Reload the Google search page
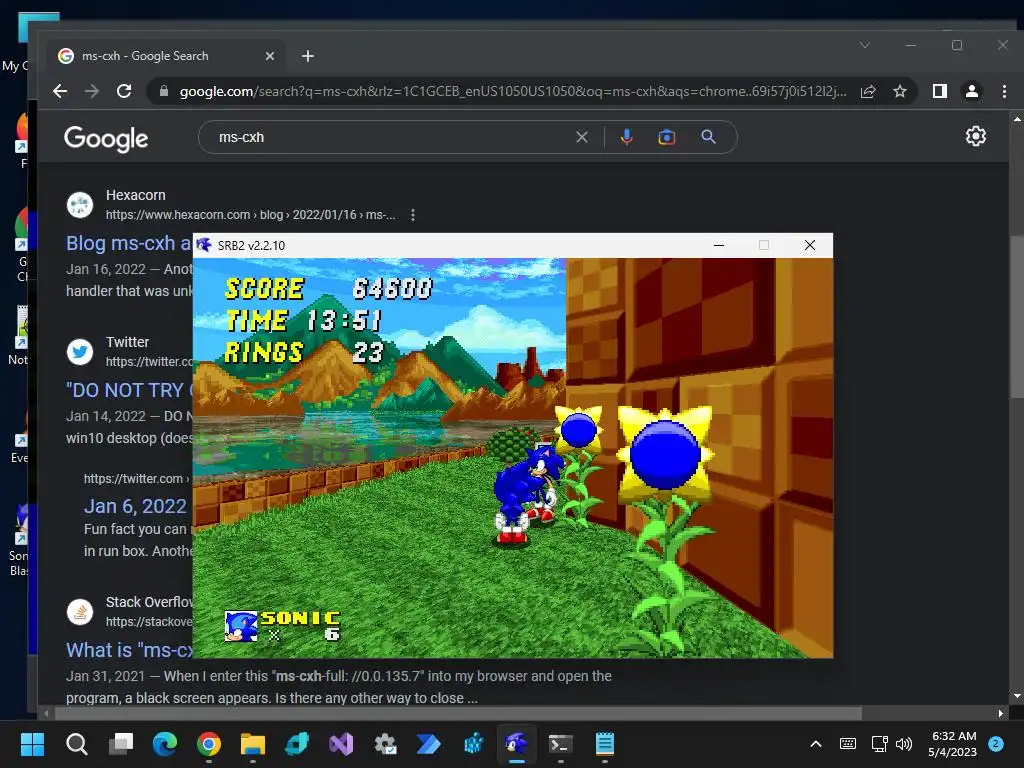 [124, 91]
